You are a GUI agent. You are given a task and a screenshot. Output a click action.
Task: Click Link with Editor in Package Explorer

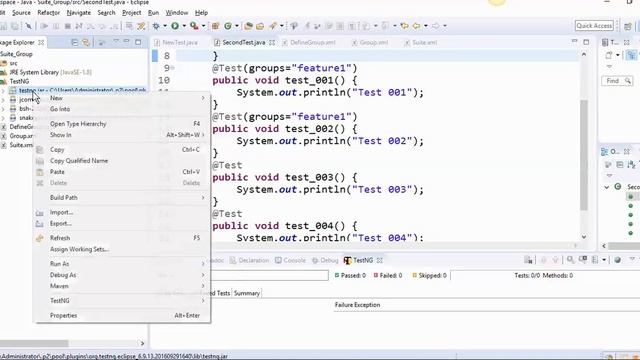(x=86, y=42)
